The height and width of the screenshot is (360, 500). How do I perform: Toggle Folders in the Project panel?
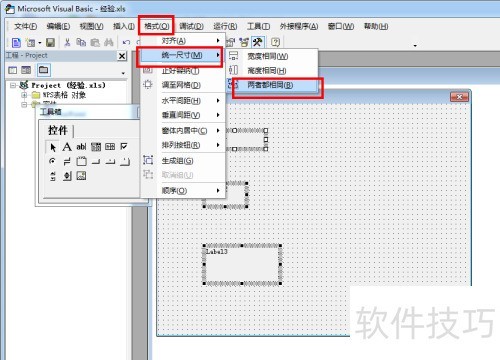click(x=43, y=70)
